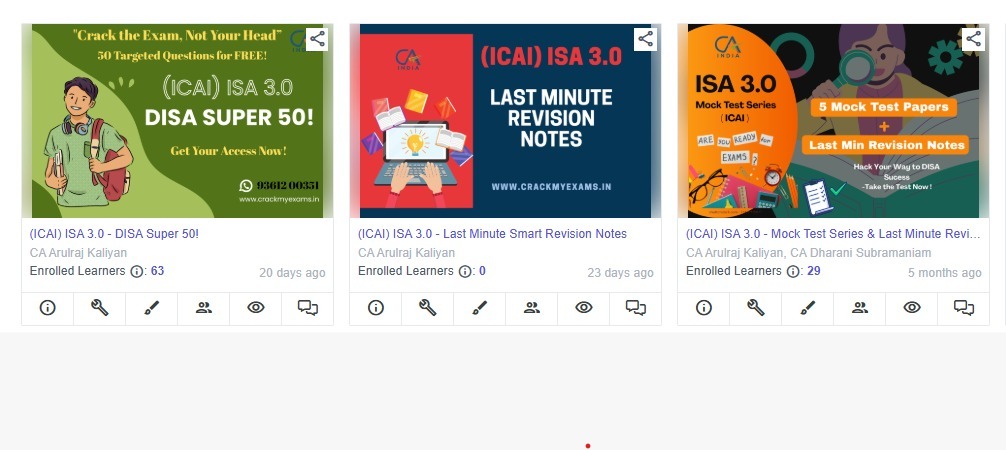Screen dimensions: 1006x450
Task: Open info icon under DISA Super 50 card
Action: pyautogui.click(x=47, y=308)
